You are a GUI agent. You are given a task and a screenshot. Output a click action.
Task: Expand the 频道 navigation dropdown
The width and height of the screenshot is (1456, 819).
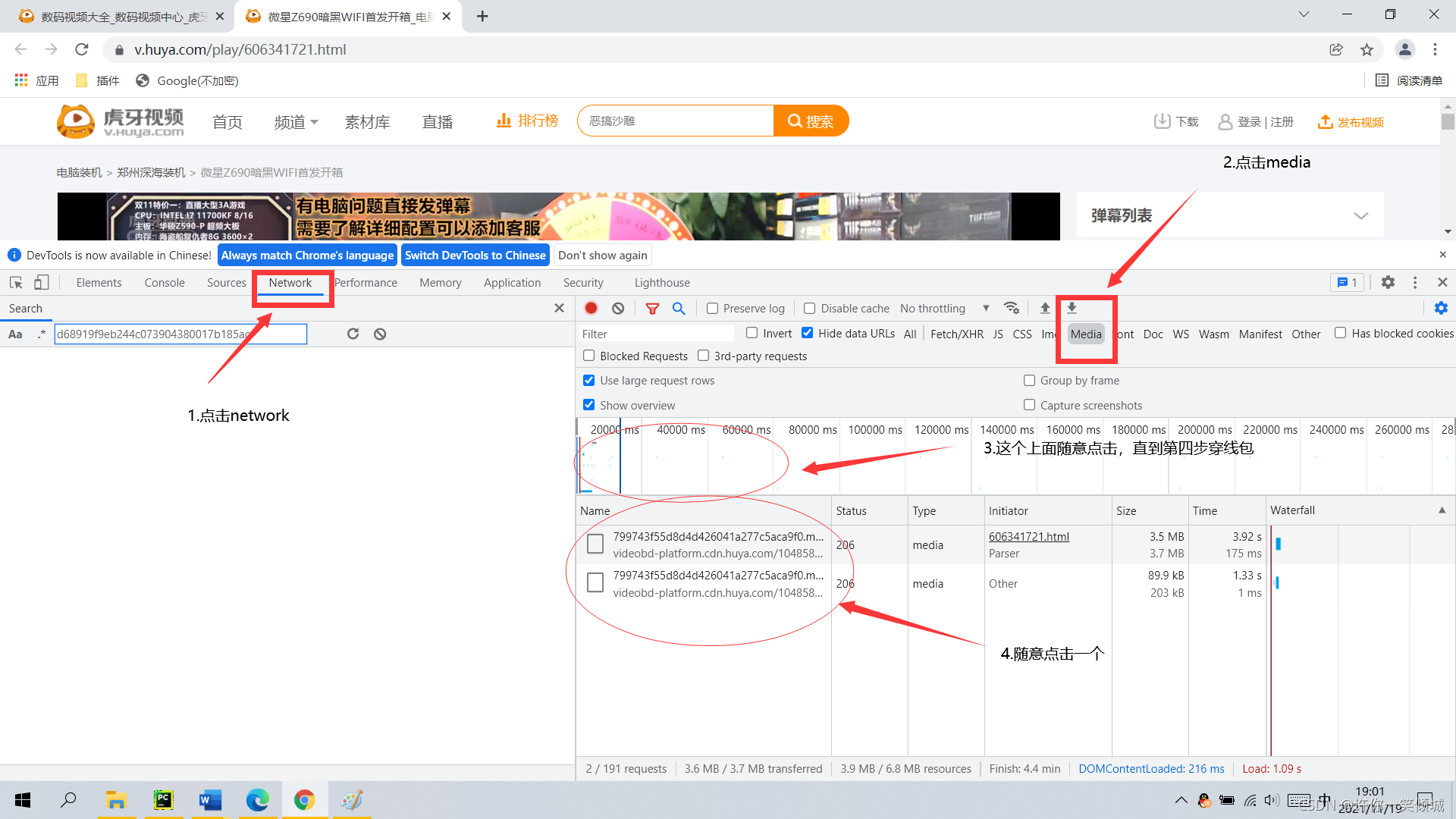click(x=296, y=122)
